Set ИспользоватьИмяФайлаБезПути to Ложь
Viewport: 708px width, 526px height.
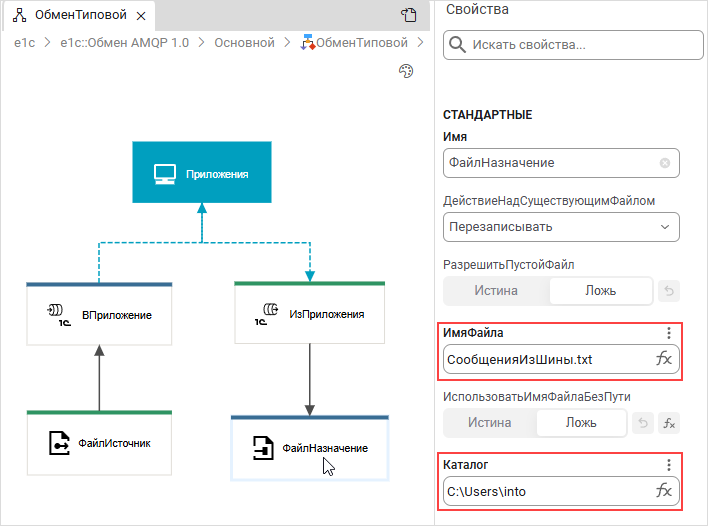(x=581, y=423)
